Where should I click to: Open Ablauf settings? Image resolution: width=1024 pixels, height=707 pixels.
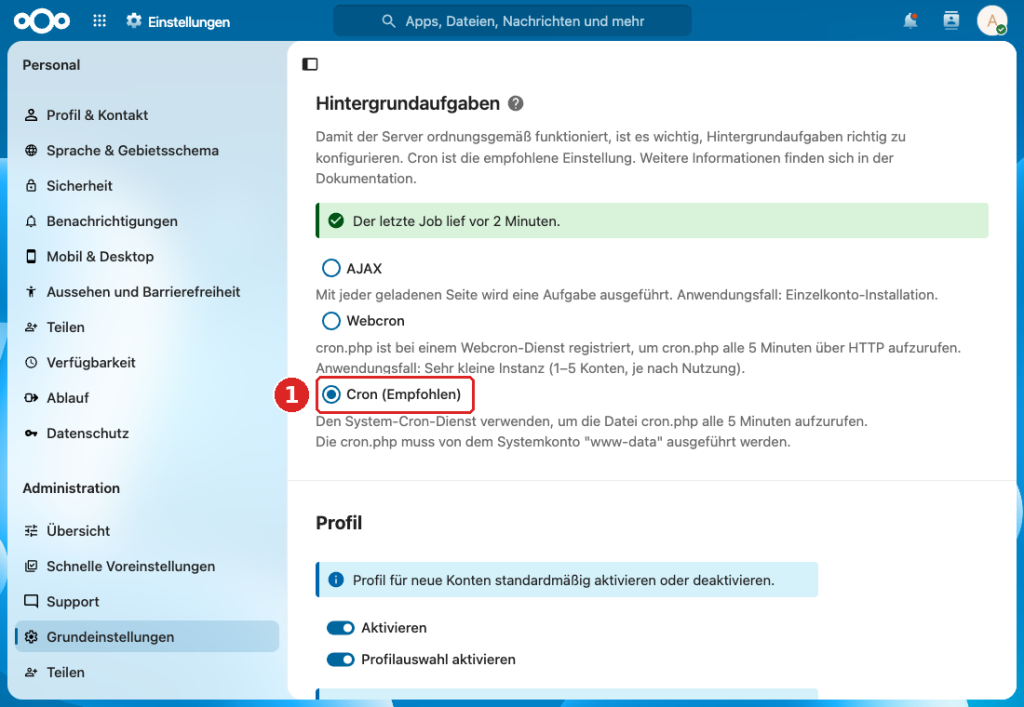(148, 398)
